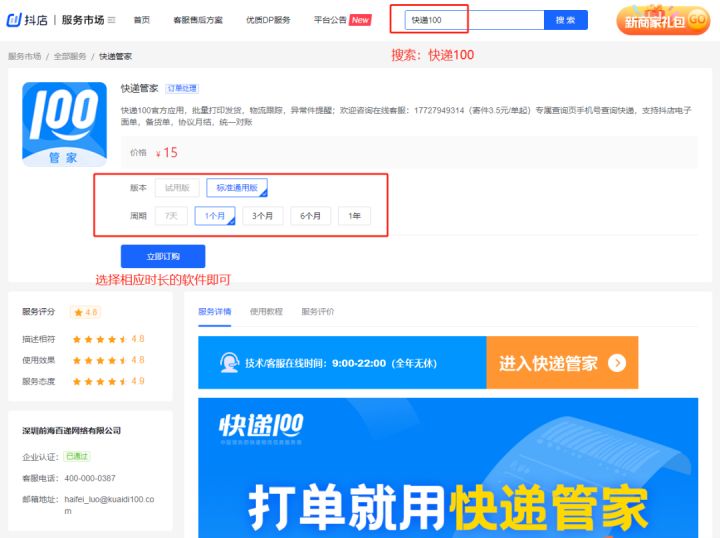
Task: Click the price ¥15
Action: click(x=167, y=152)
